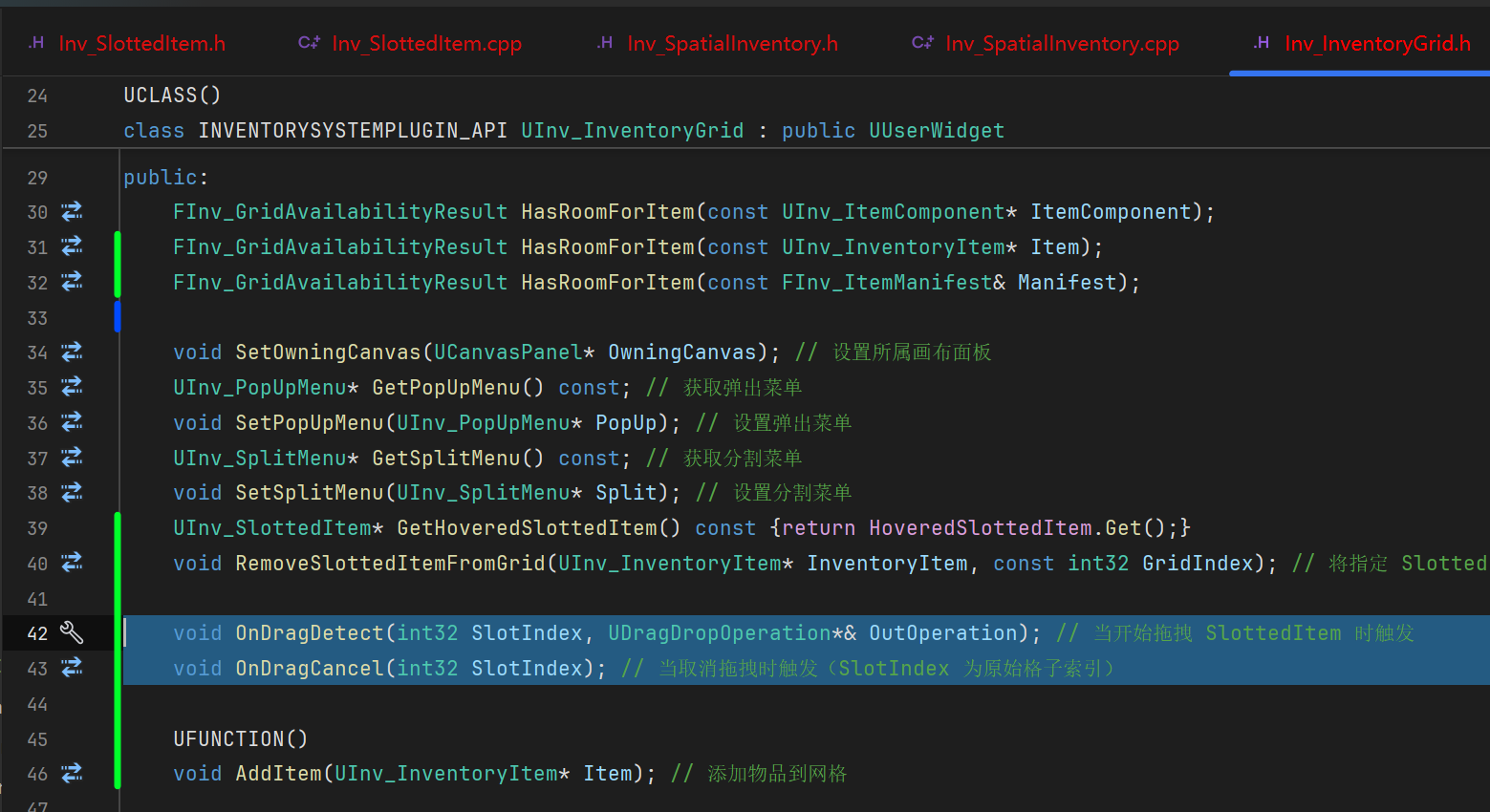Click line number 39 in the gutter
The width and height of the screenshot is (1490, 812).
point(37,528)
